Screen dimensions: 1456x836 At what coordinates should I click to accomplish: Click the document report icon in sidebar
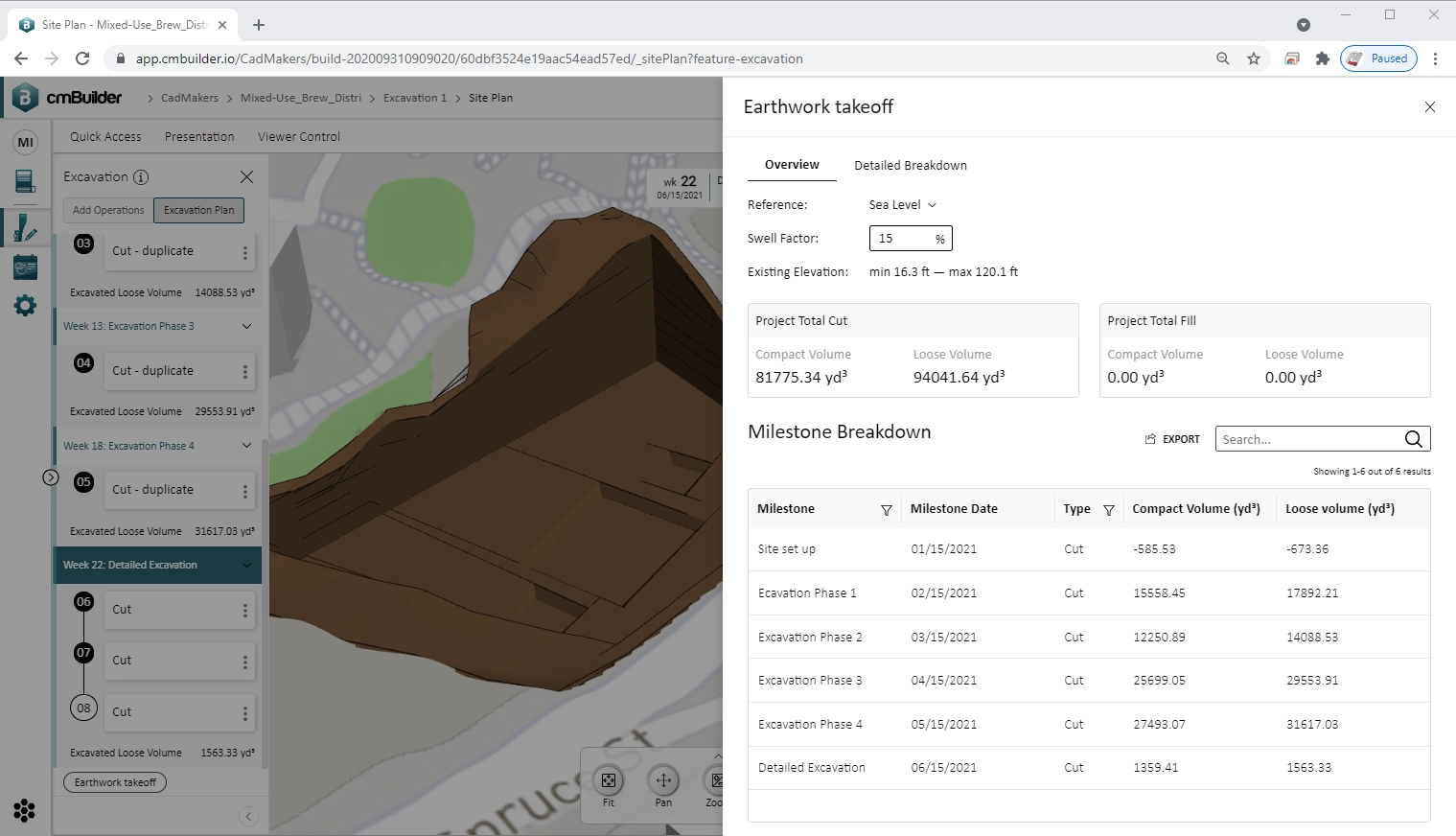[x=24, y=182]
